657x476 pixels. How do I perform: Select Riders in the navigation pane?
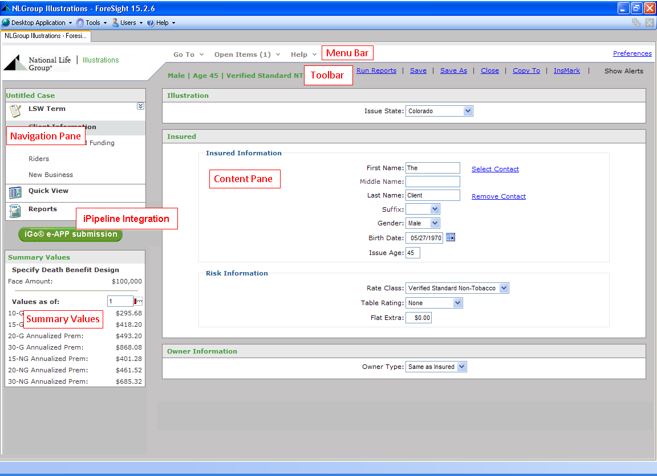tap(39, 159)
